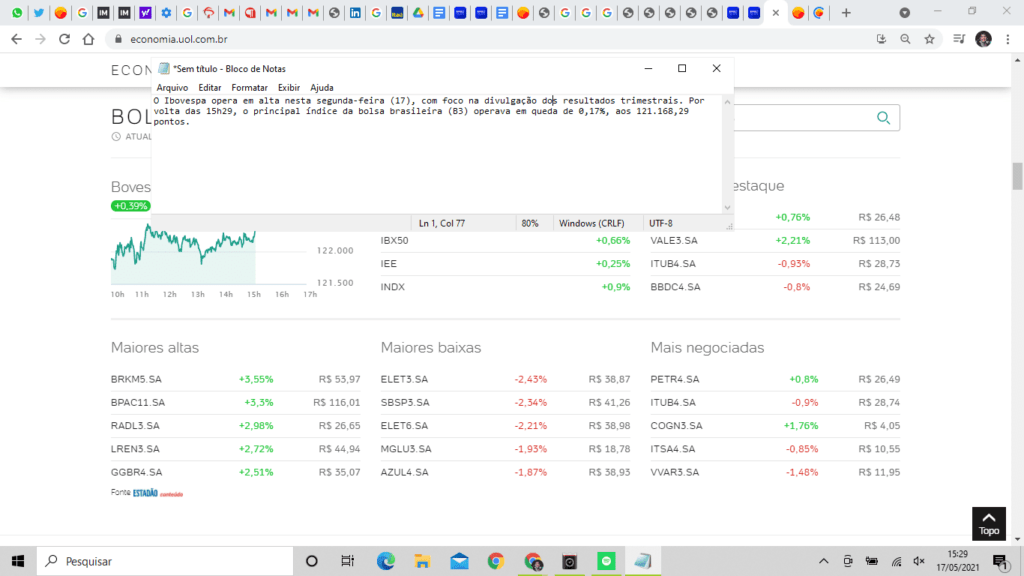This screenshot has width=1024, height=576.
Task: Open MGLU3.SA in Maiores baixas
Action: point(406,449)
